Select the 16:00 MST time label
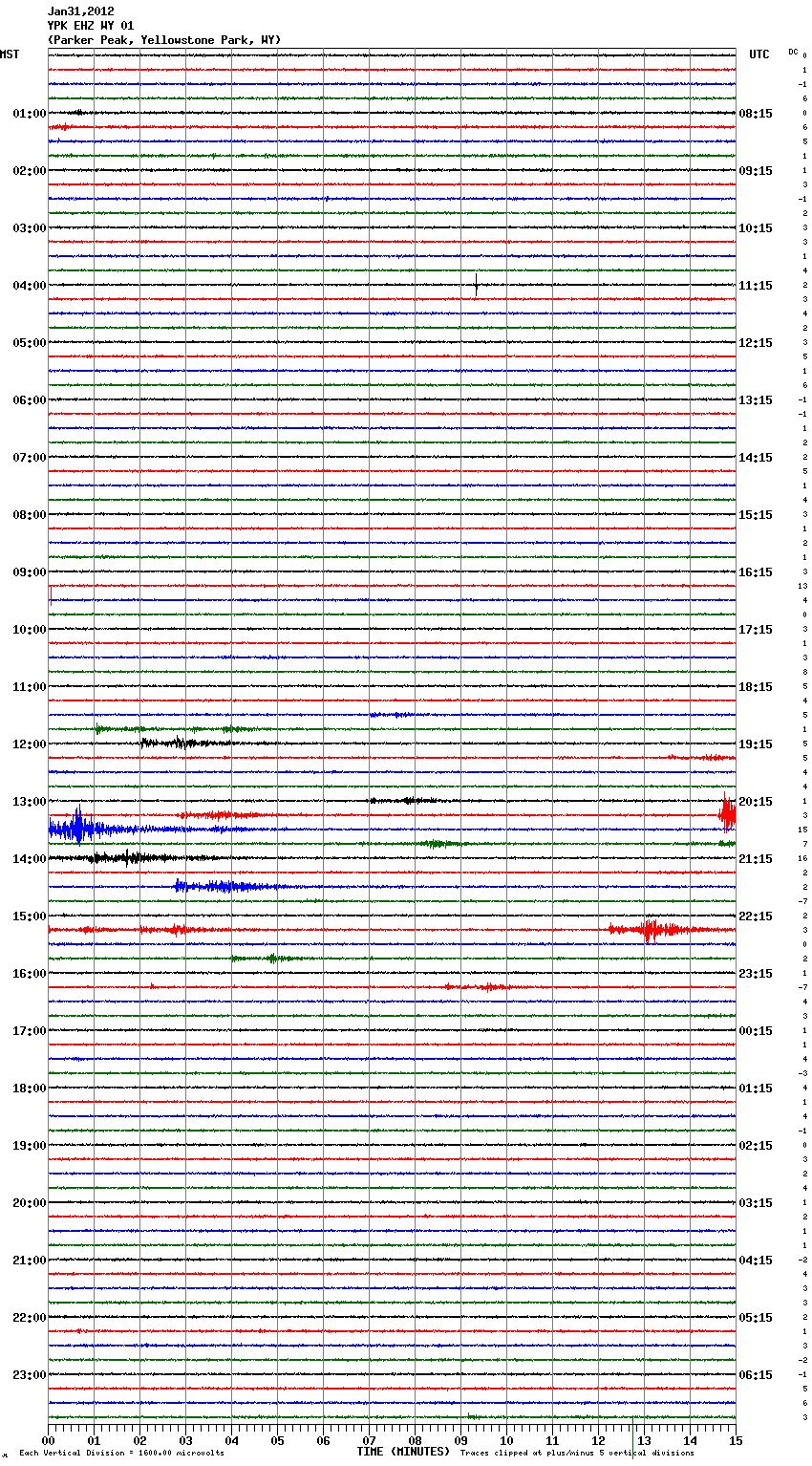 30,974
